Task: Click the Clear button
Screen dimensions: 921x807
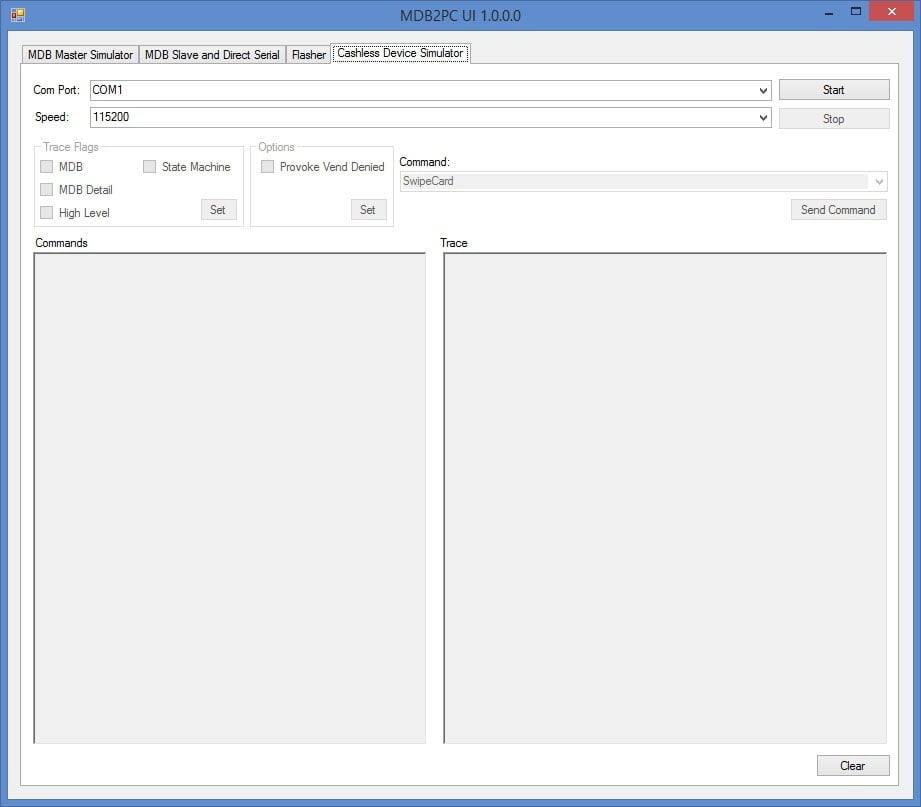Action: tap(852, 765)
